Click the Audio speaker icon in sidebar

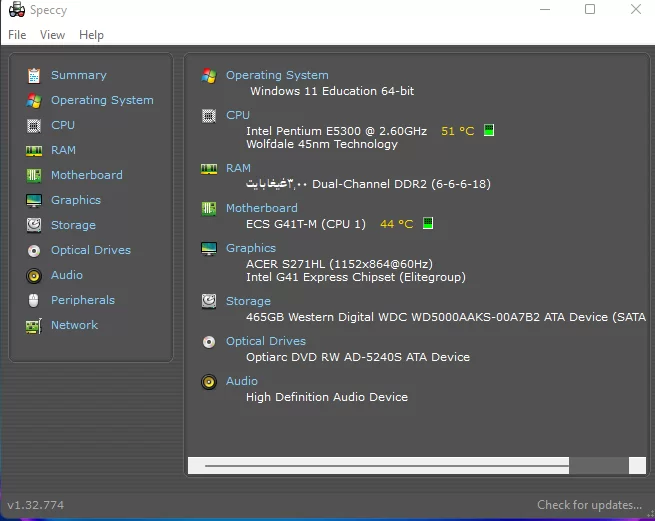coord(34,276)
